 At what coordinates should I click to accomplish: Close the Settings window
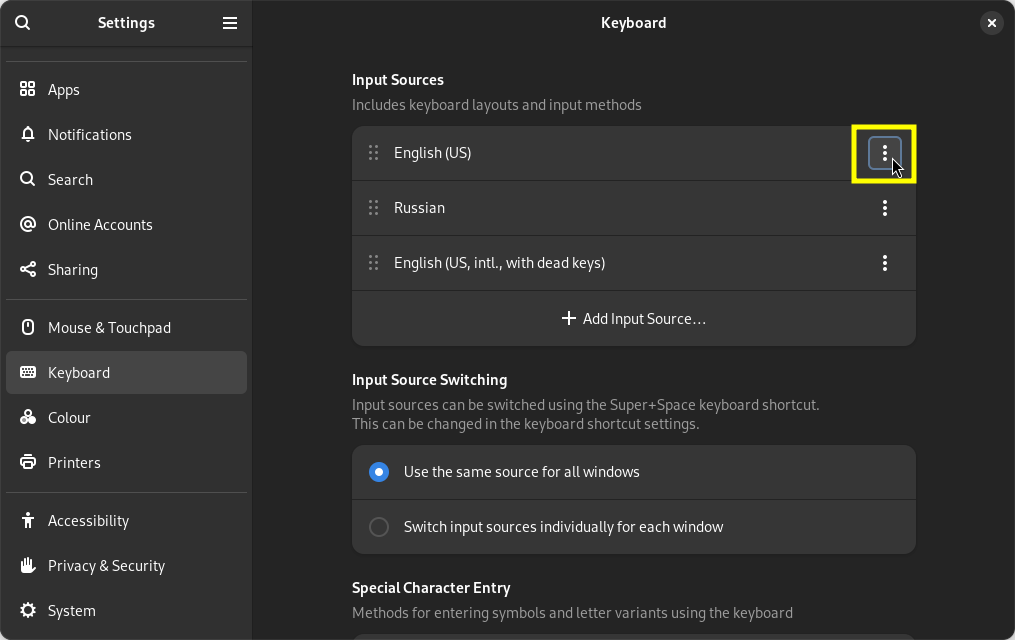click(x=991, y=23)
